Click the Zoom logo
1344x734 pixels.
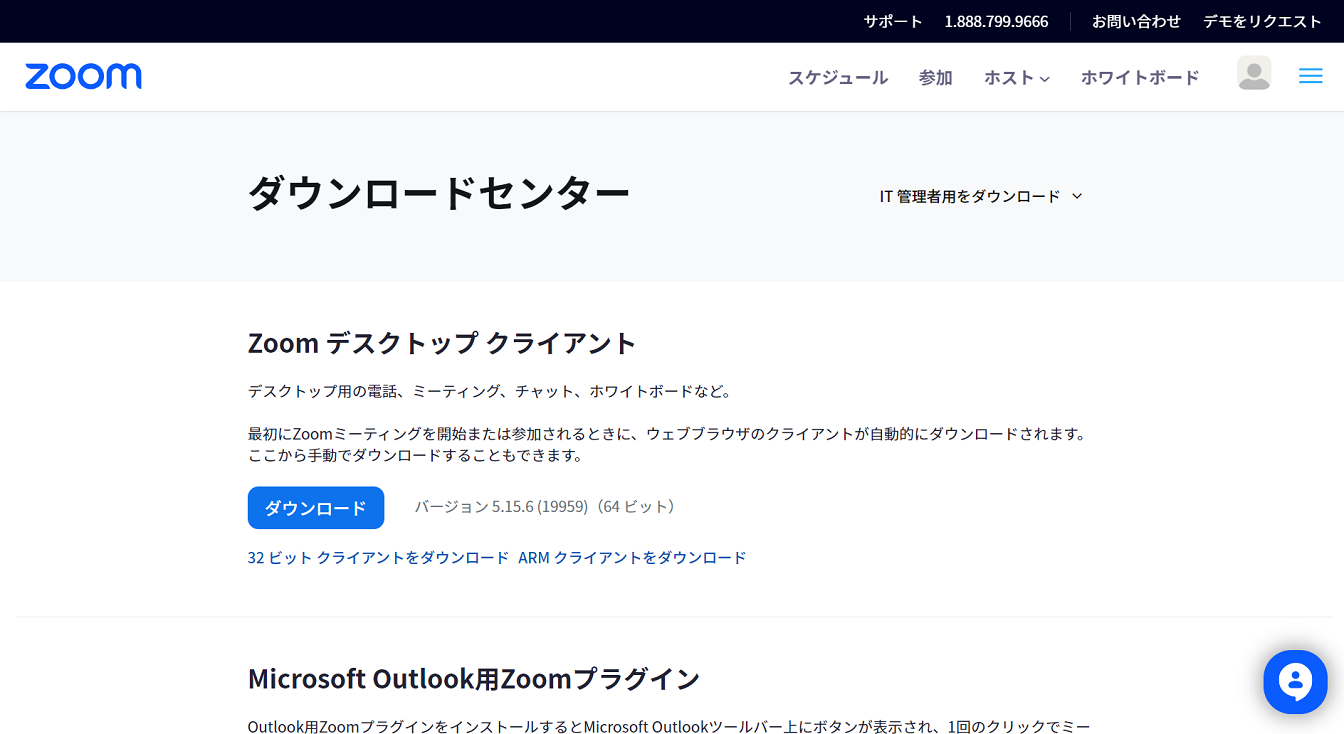click(83, 76)
